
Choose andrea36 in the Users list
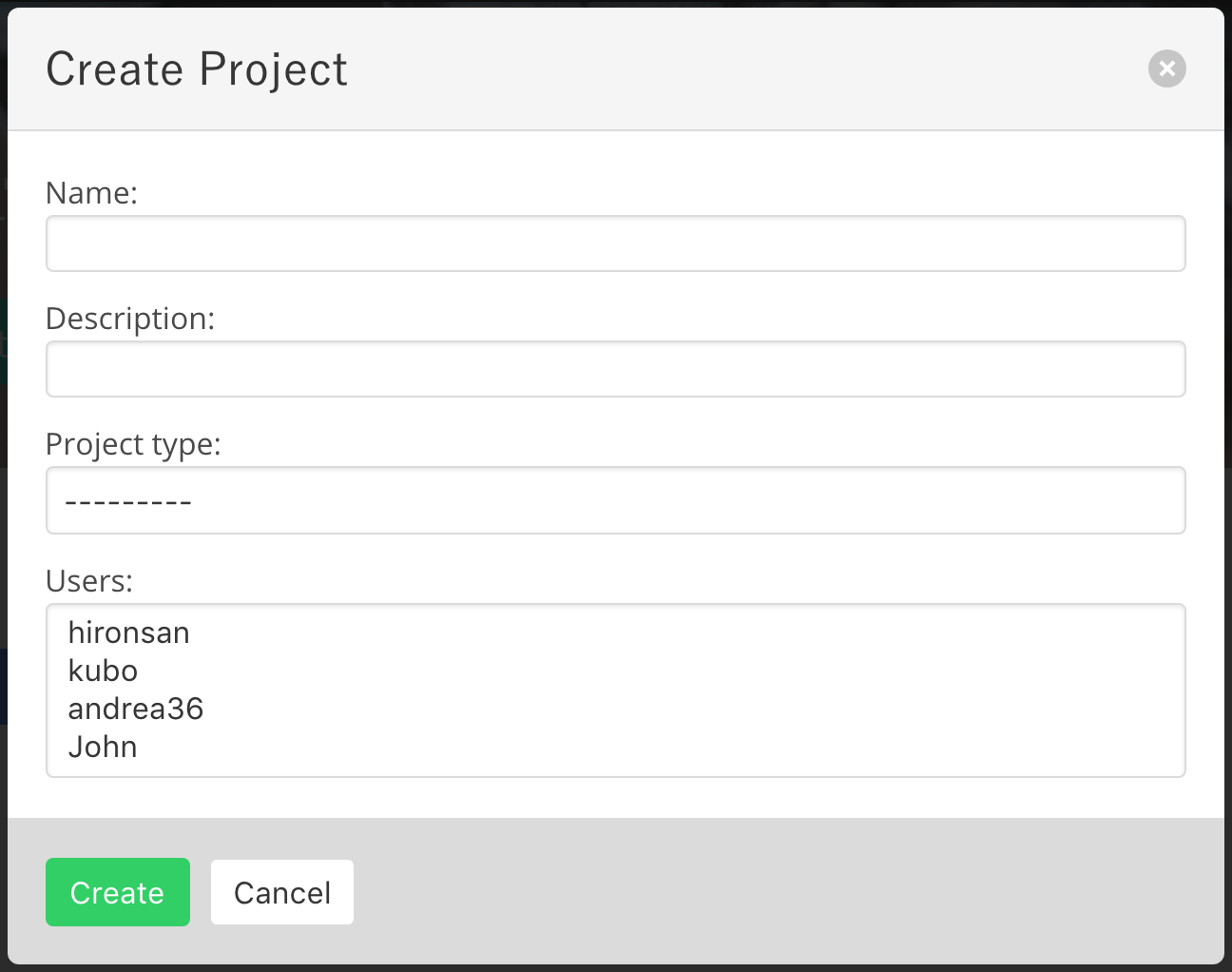136,710
